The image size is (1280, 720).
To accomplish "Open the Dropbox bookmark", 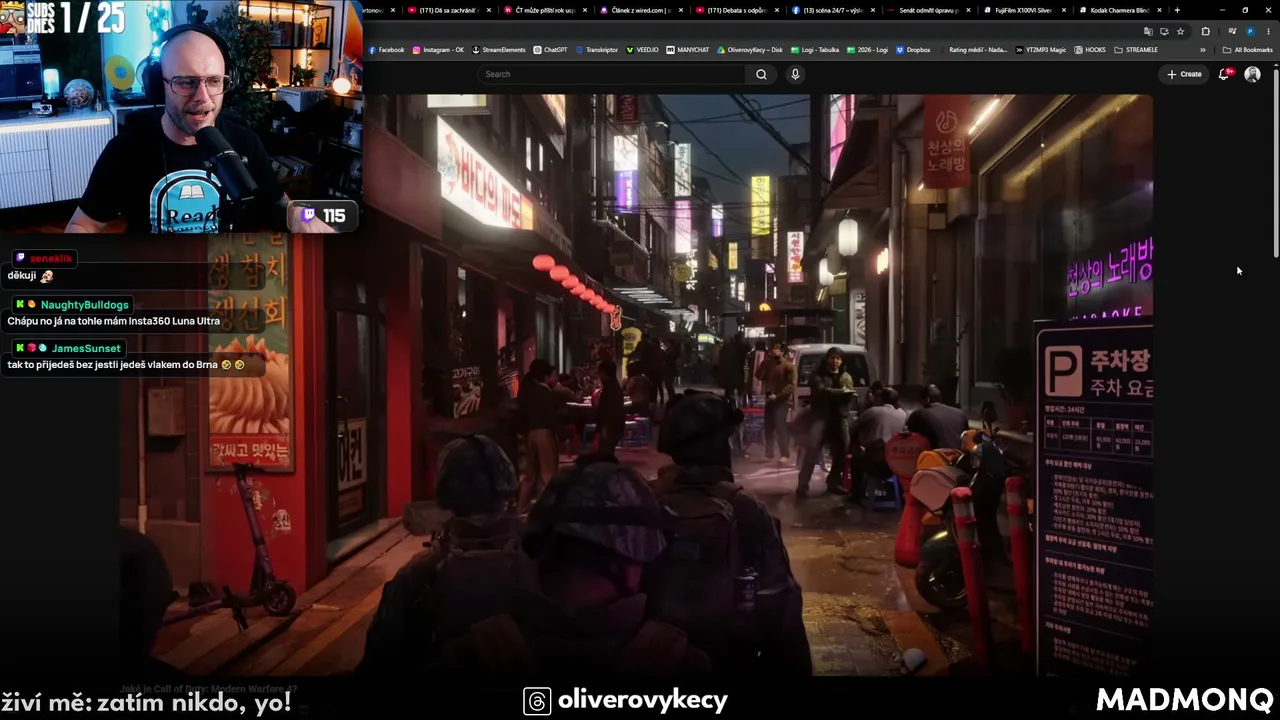I will (913, 50).
